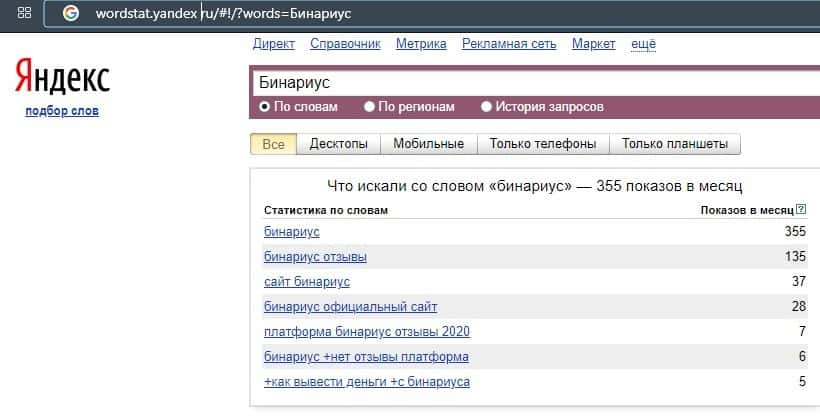
Task: Switch to the Все tab
Action: click(273, 144)
